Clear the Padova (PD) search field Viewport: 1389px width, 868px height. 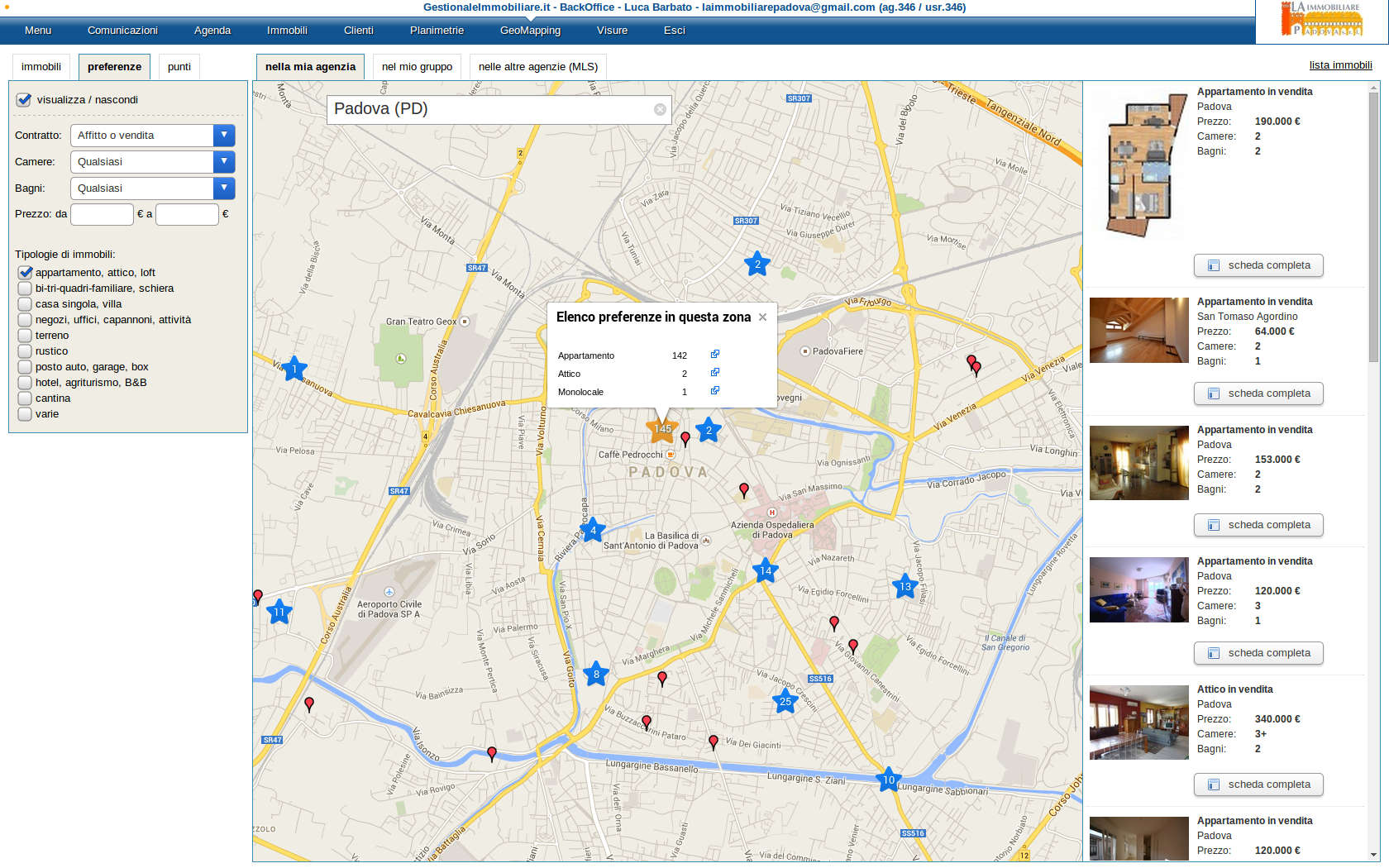[x=660, y=109]
